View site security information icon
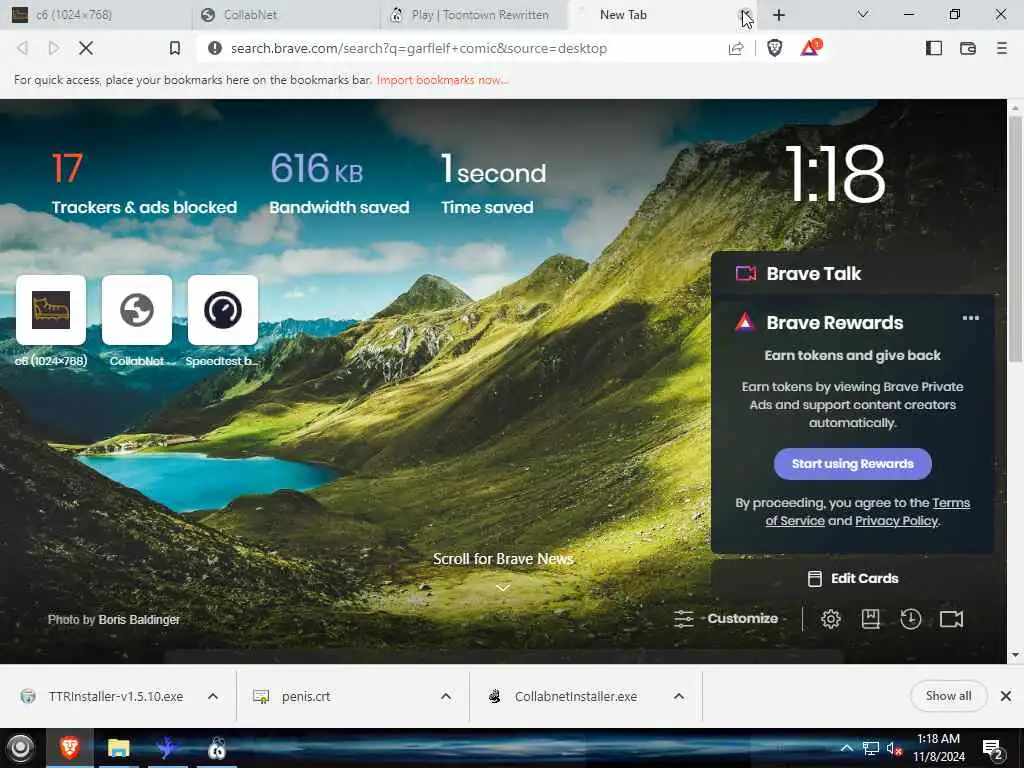1024x768 pixels. coord(215,48)
